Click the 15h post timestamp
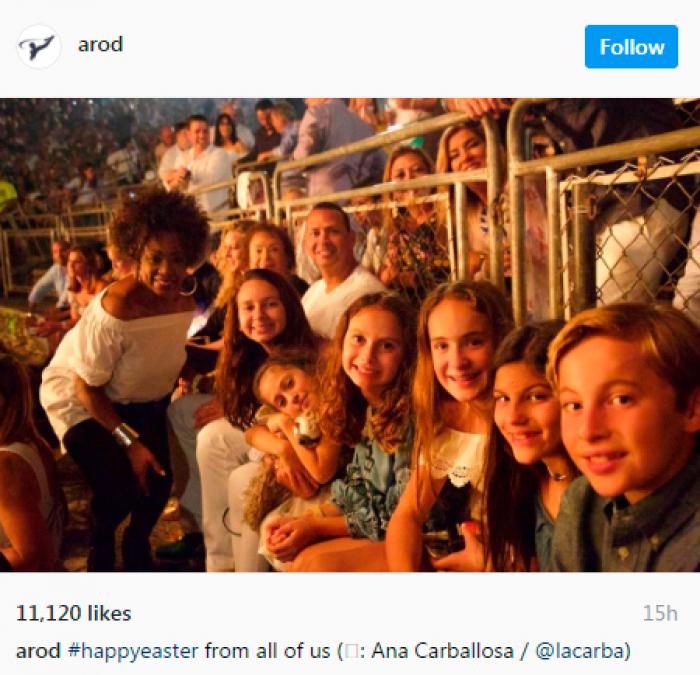 tap(660, 613)
